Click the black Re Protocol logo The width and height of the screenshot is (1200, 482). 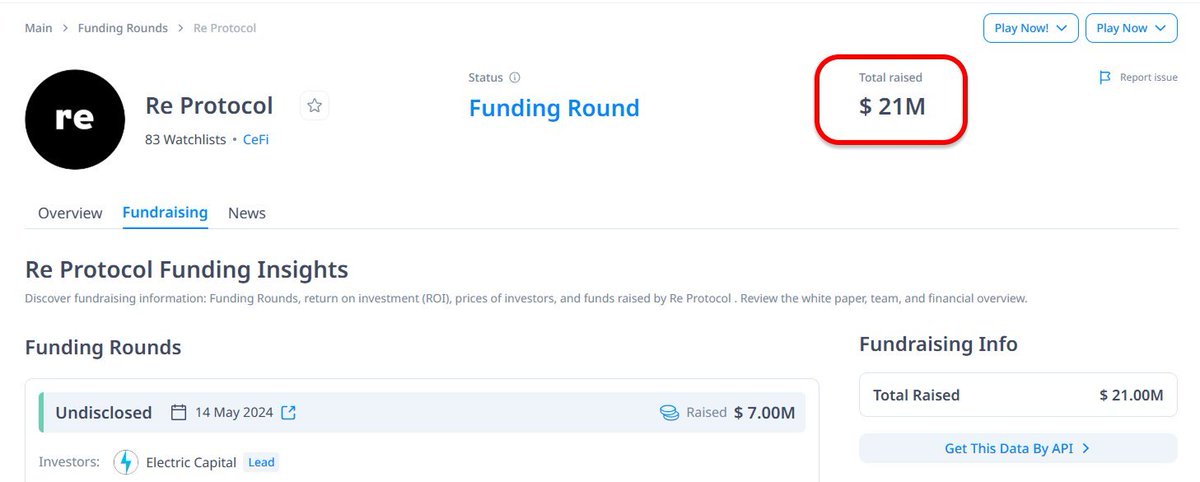[75, 119]
